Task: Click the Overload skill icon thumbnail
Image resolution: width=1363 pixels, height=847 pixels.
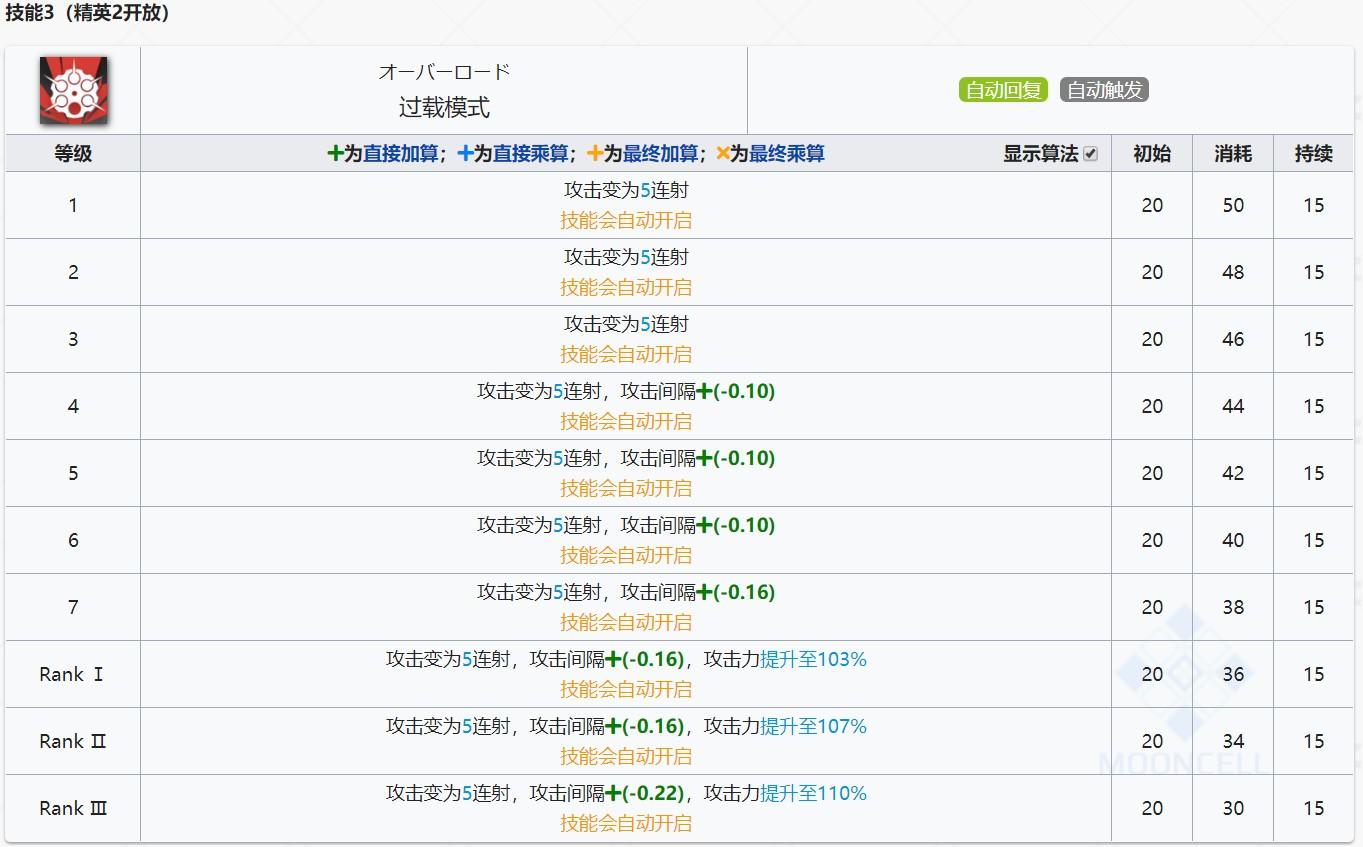Action: [x=73, y=90]
